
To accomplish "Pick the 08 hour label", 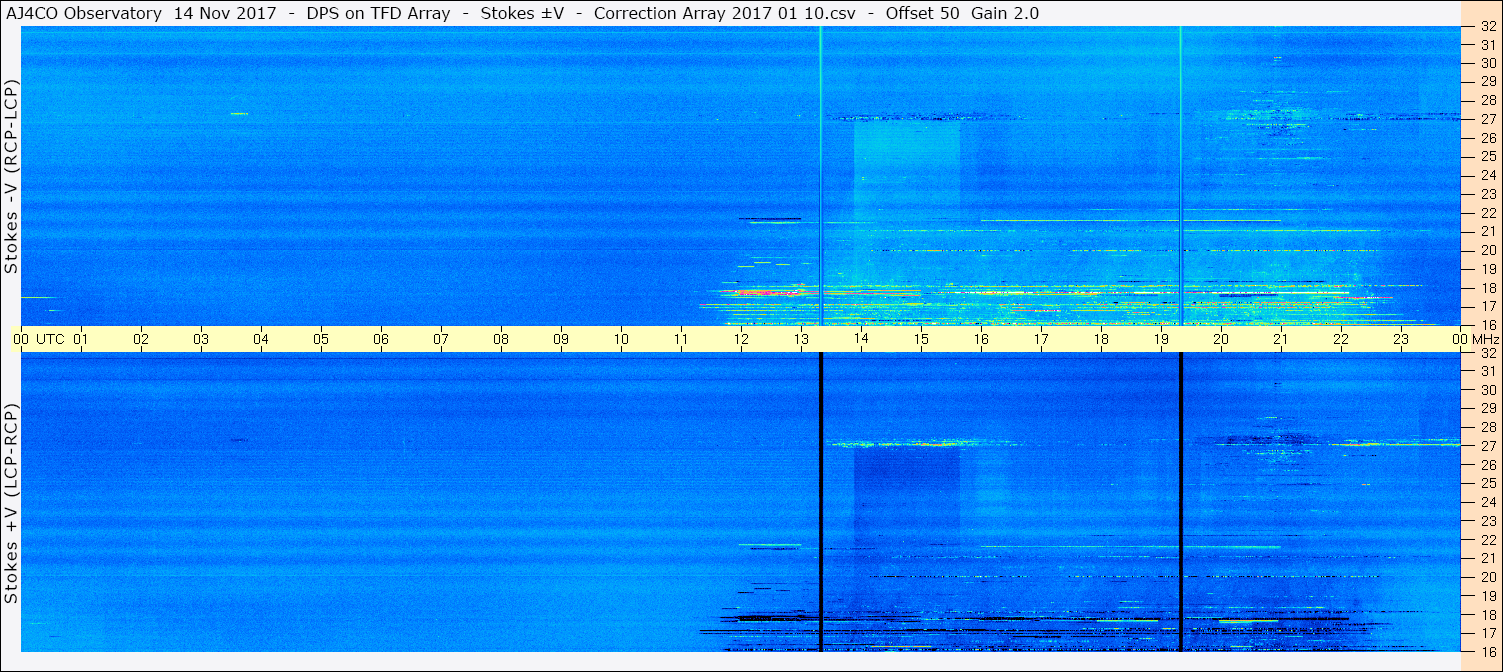I will click(501, 339).
